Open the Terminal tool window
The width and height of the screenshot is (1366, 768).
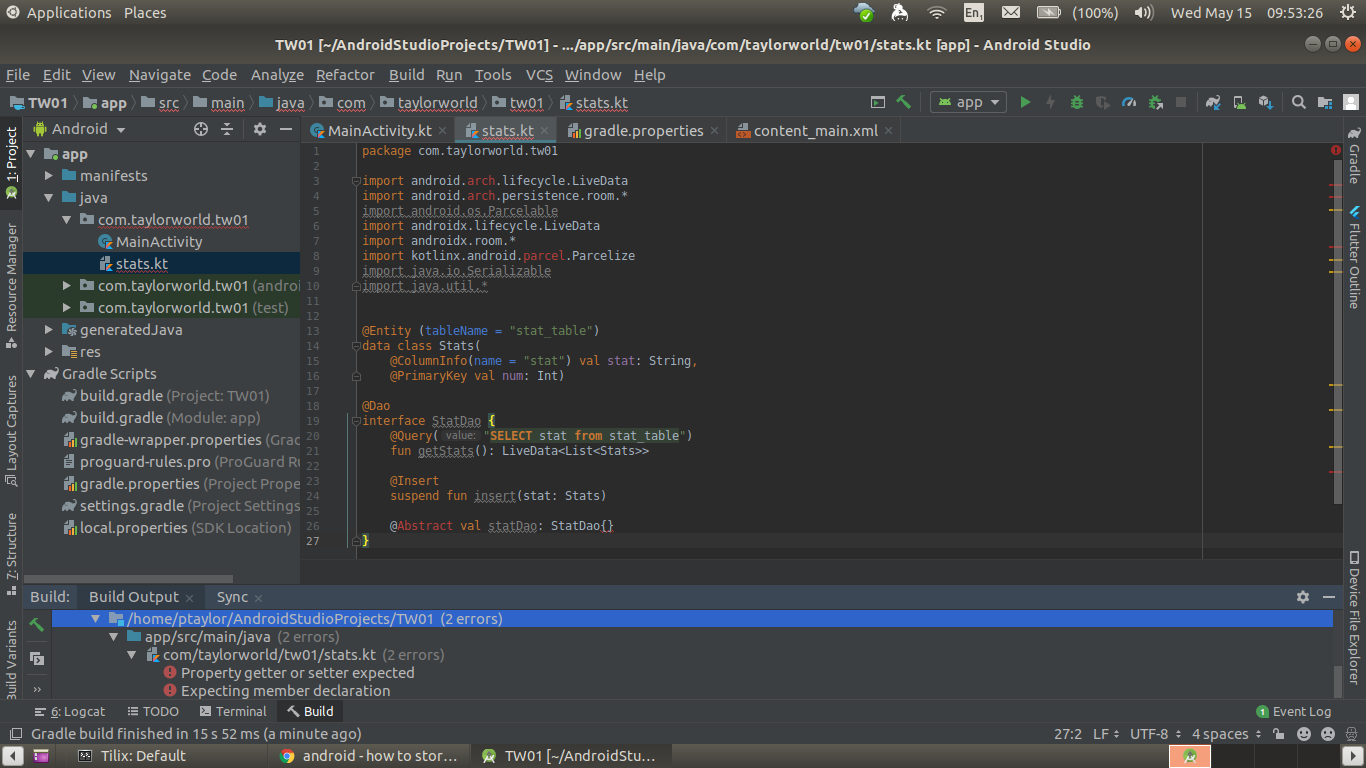[233, 711]
